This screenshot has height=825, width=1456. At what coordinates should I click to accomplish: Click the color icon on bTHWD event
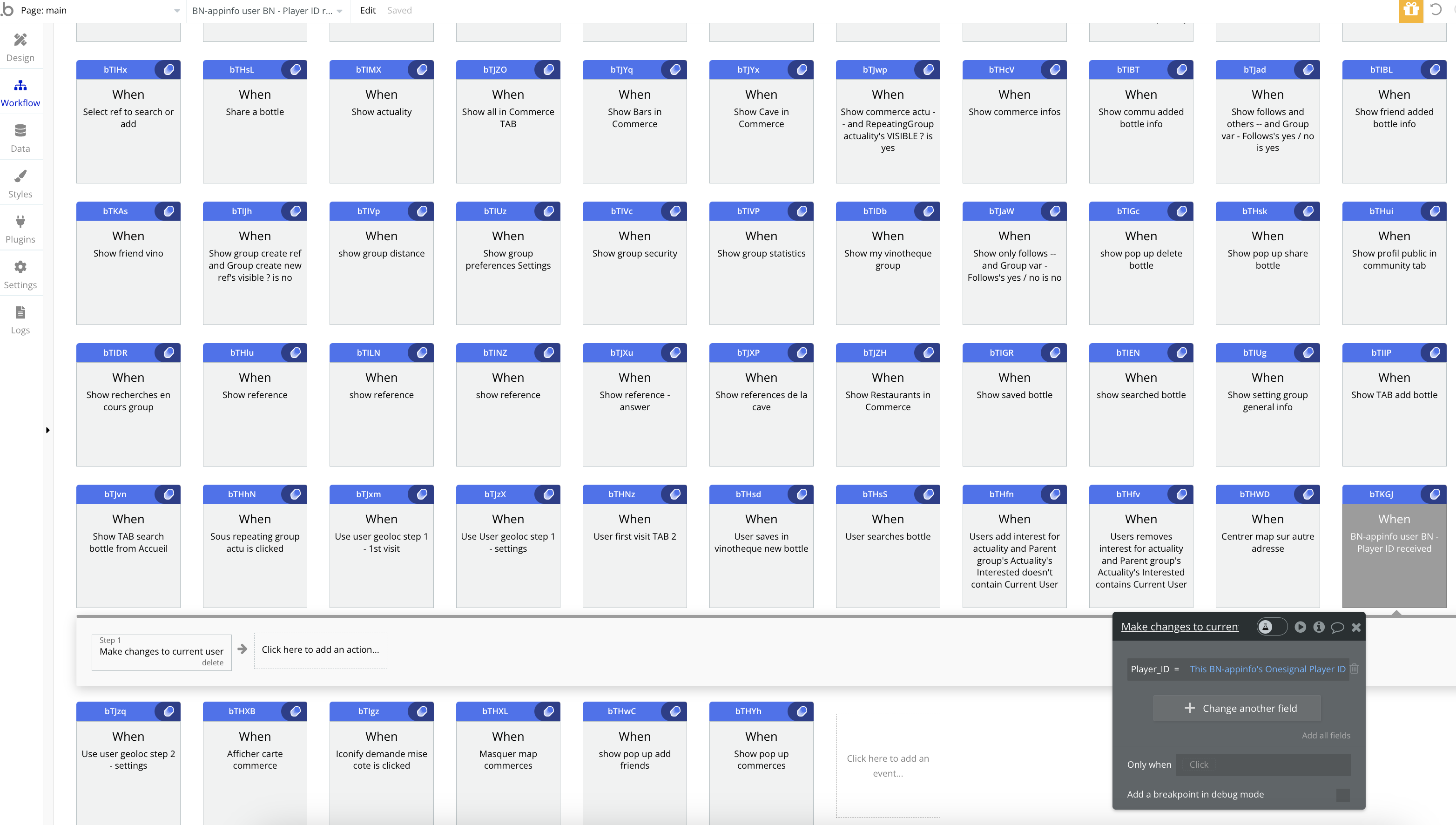[1308, 494]
